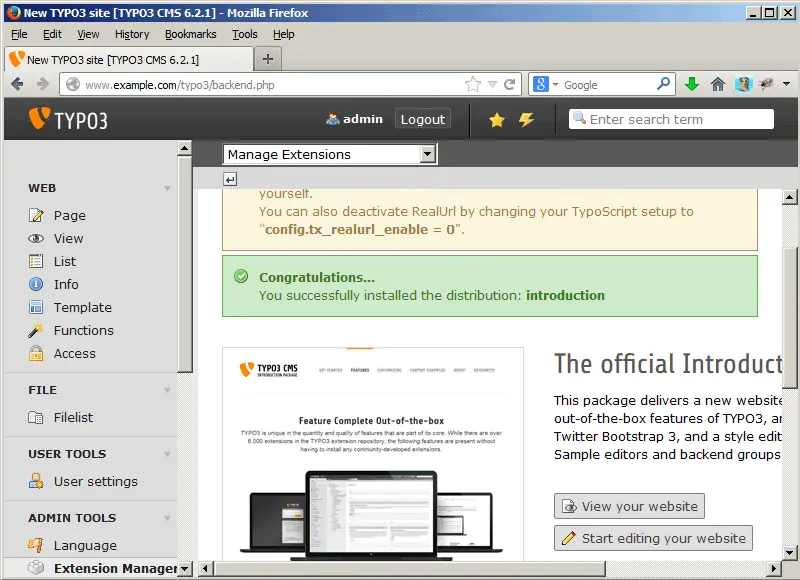Select the List module icon
800x580 pixels.
pyautogui.click(x=36, y=261)
